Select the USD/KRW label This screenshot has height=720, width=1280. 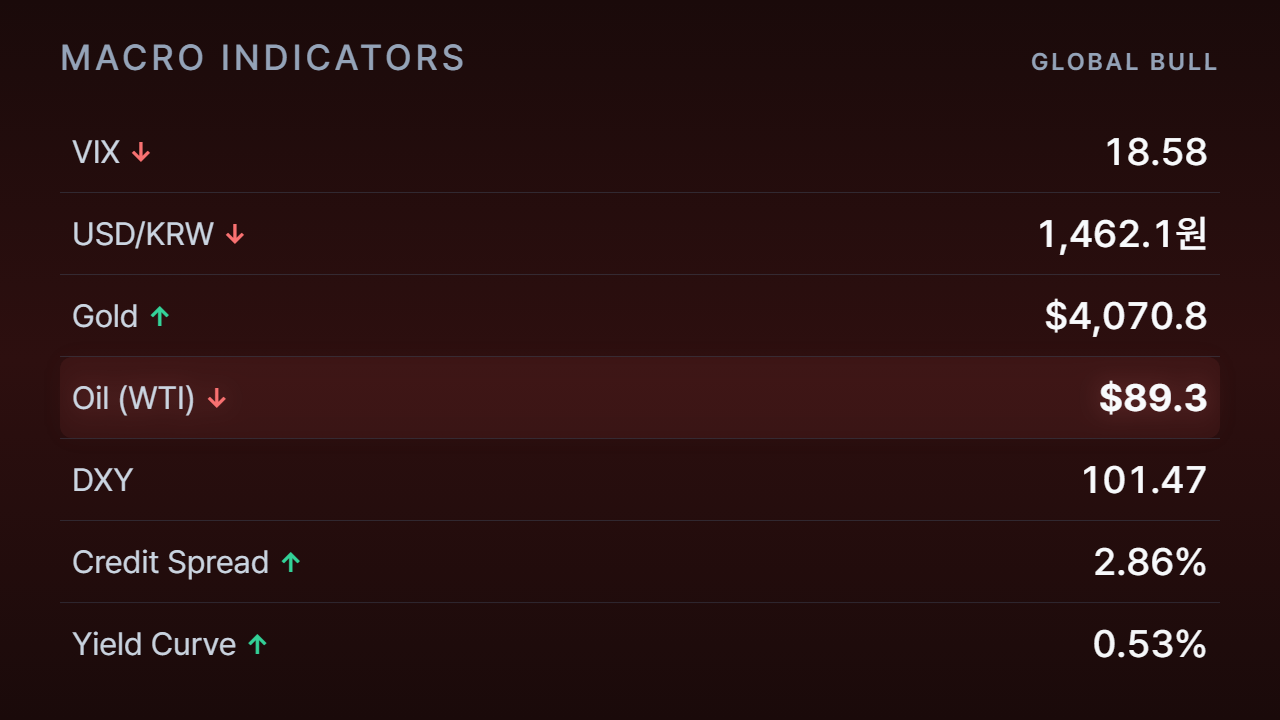pos(143,234)
